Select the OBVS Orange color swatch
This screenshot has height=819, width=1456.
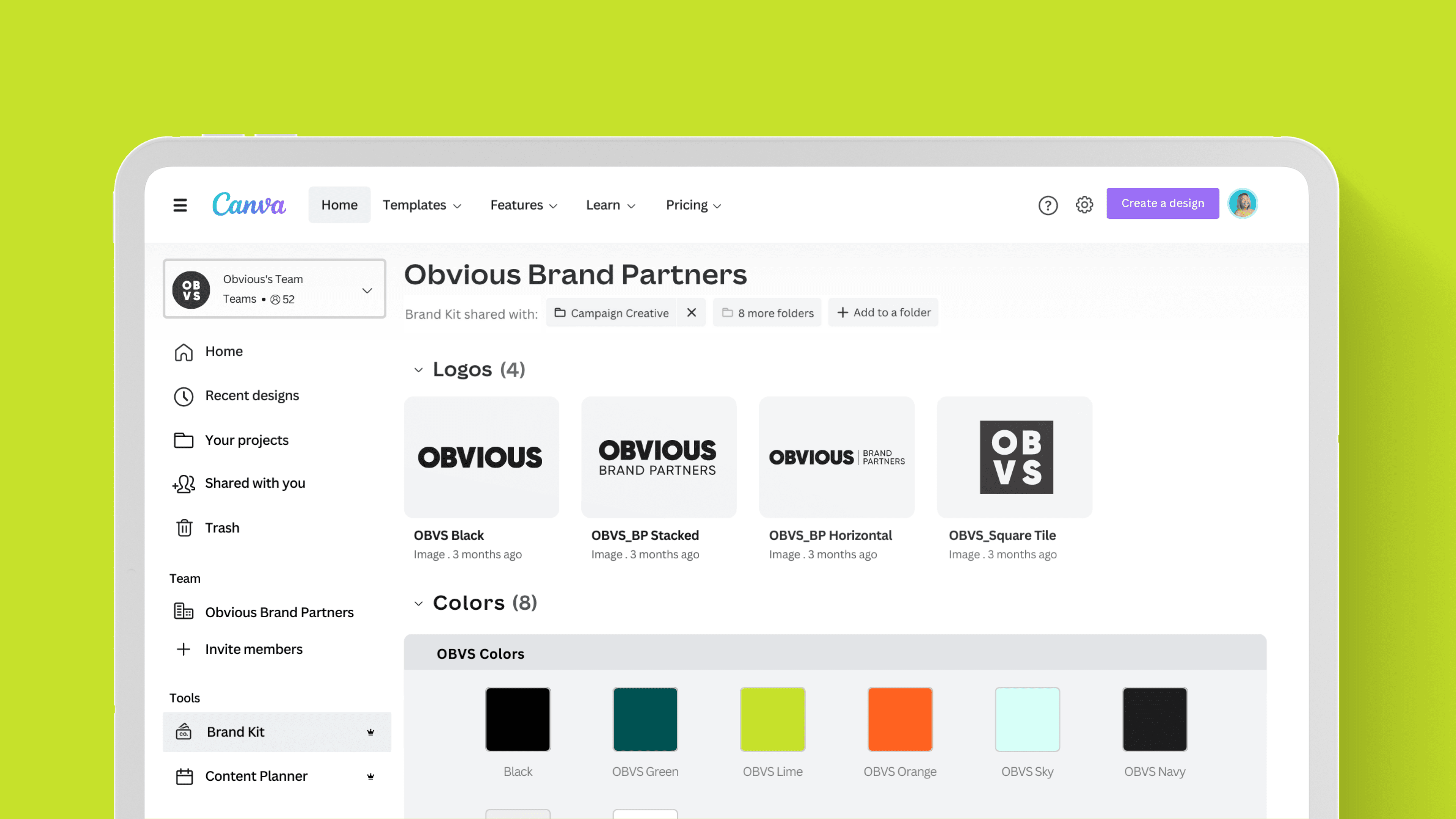pos(900,719)
